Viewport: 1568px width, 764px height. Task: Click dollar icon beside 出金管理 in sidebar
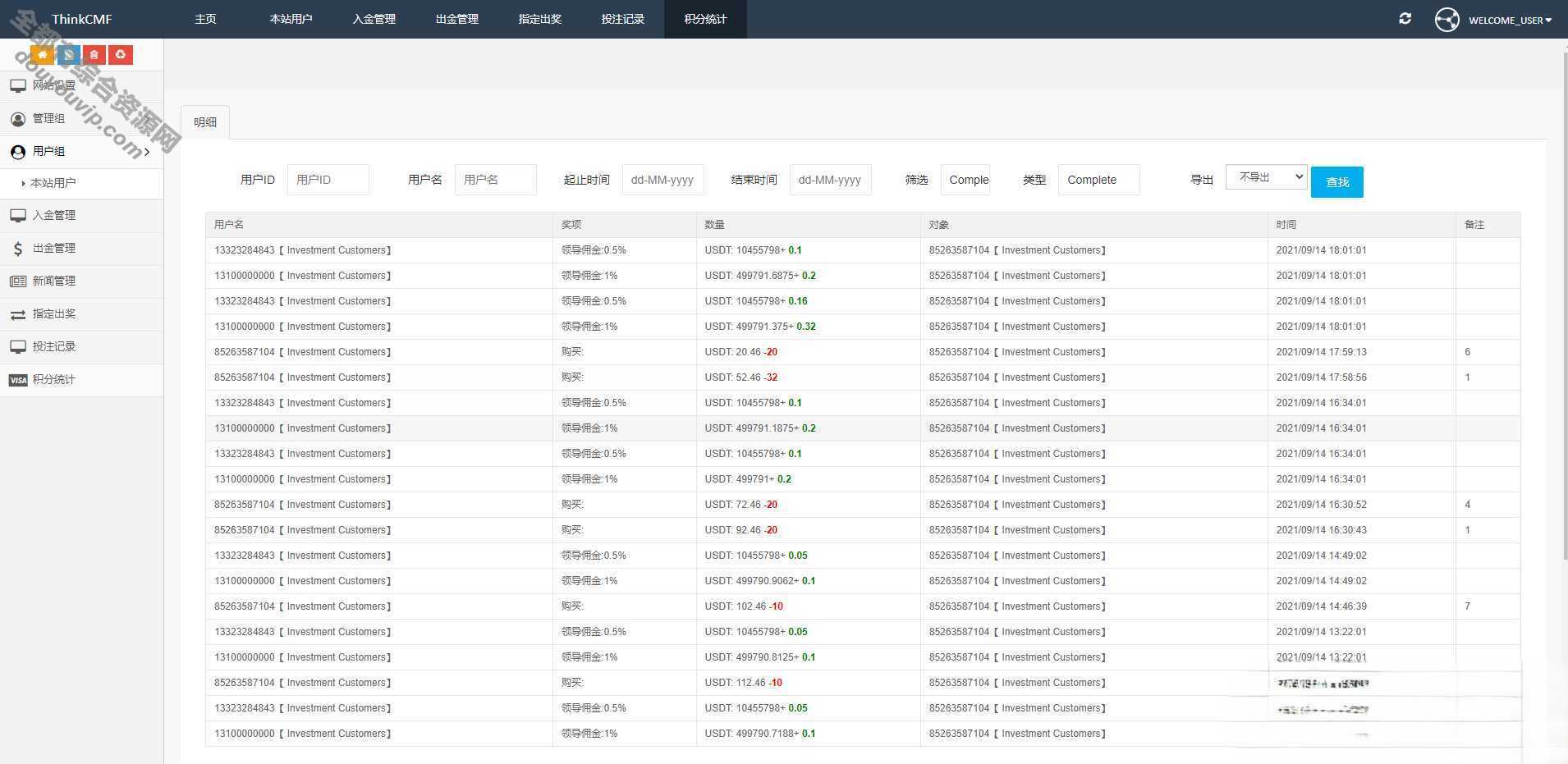(18, 248)
